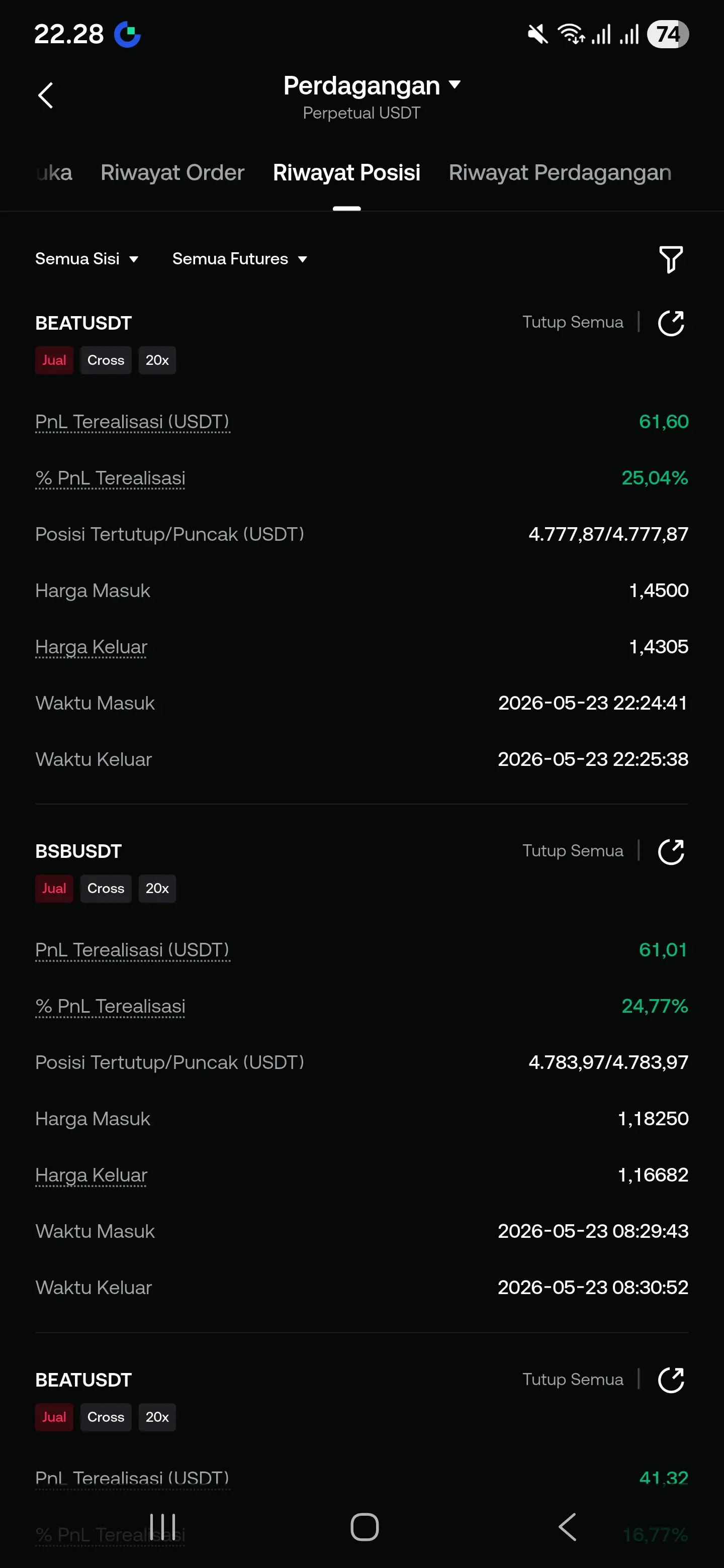Tap Tutup Semua for BSBUSDT
The height and width of the screenshot is (1568, 724).
[x=572, y=850]
